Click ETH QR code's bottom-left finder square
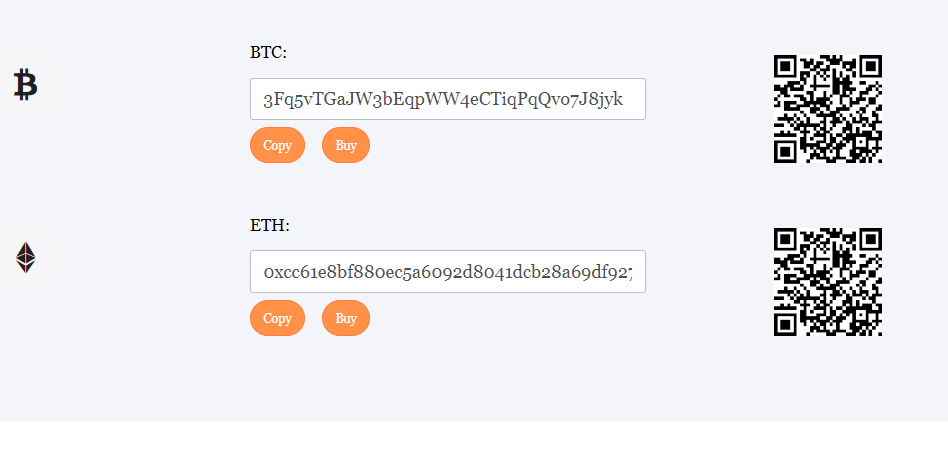 point(785,325)
